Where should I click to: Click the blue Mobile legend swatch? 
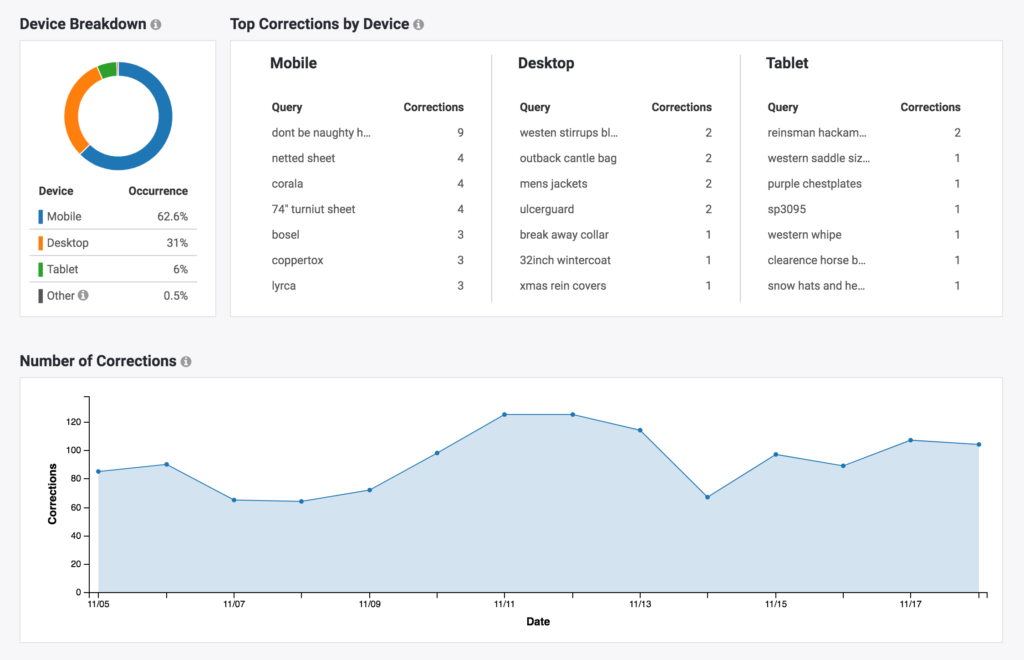point(41,217)
